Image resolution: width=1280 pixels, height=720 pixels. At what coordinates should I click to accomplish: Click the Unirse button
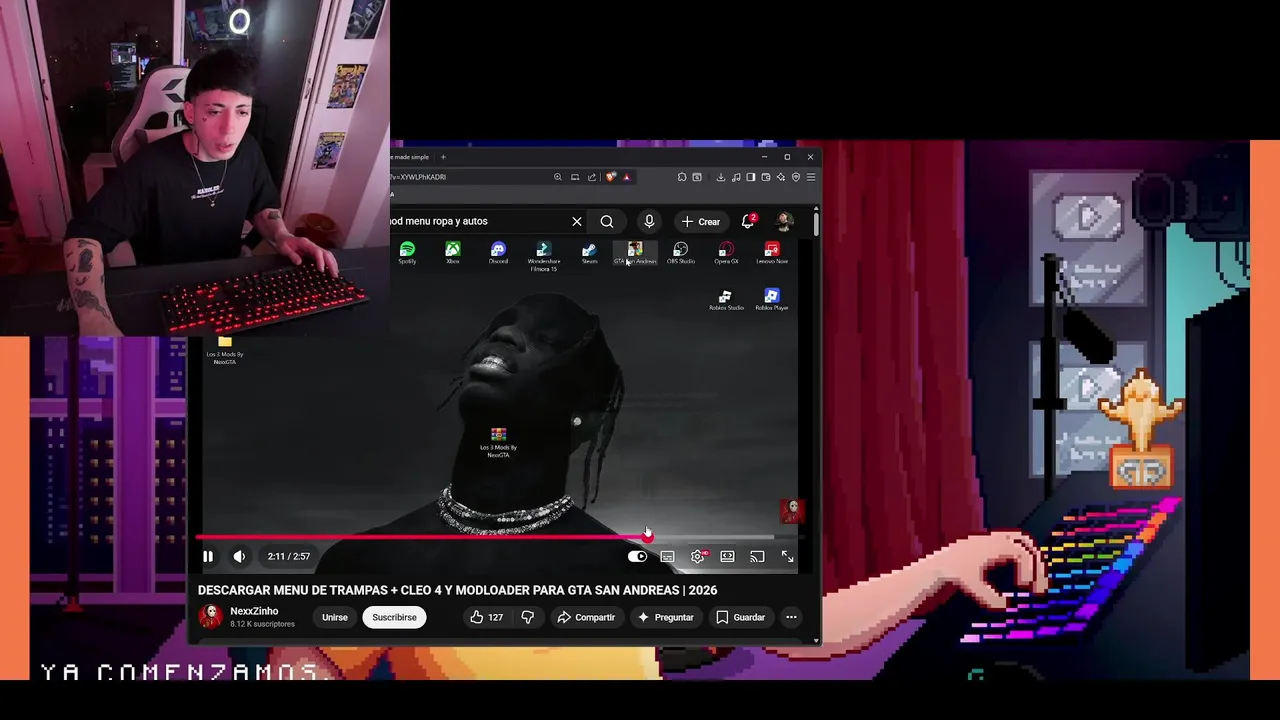pos(335,617)
